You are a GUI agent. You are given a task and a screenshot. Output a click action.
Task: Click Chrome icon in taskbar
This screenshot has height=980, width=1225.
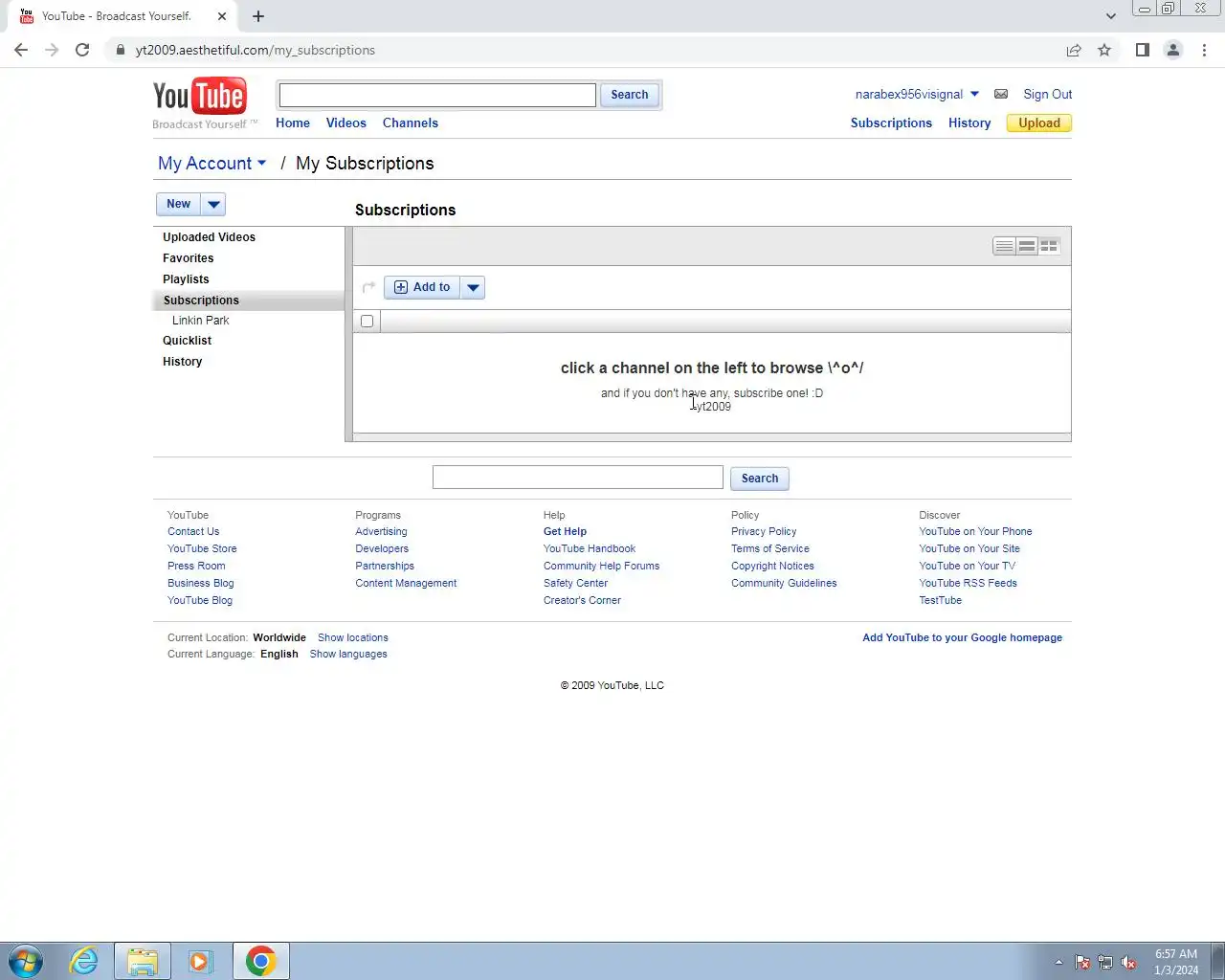(x=260, y=961)
